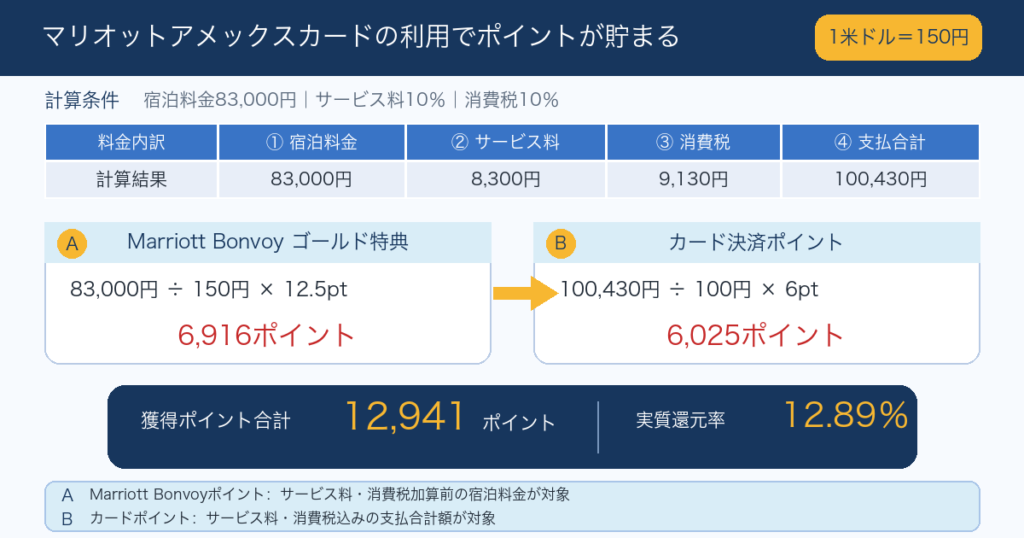Click the "1米ドル=150円" exchange rate badge

[898, 37]
